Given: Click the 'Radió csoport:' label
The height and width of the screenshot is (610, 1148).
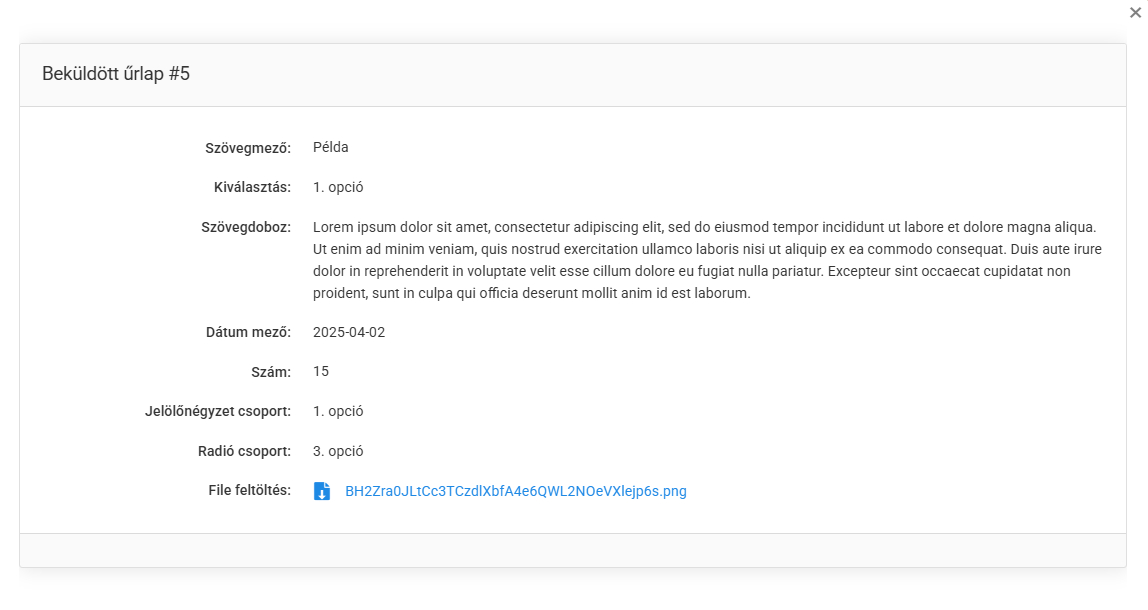Looking at the screenshot, I should point(244,451).
